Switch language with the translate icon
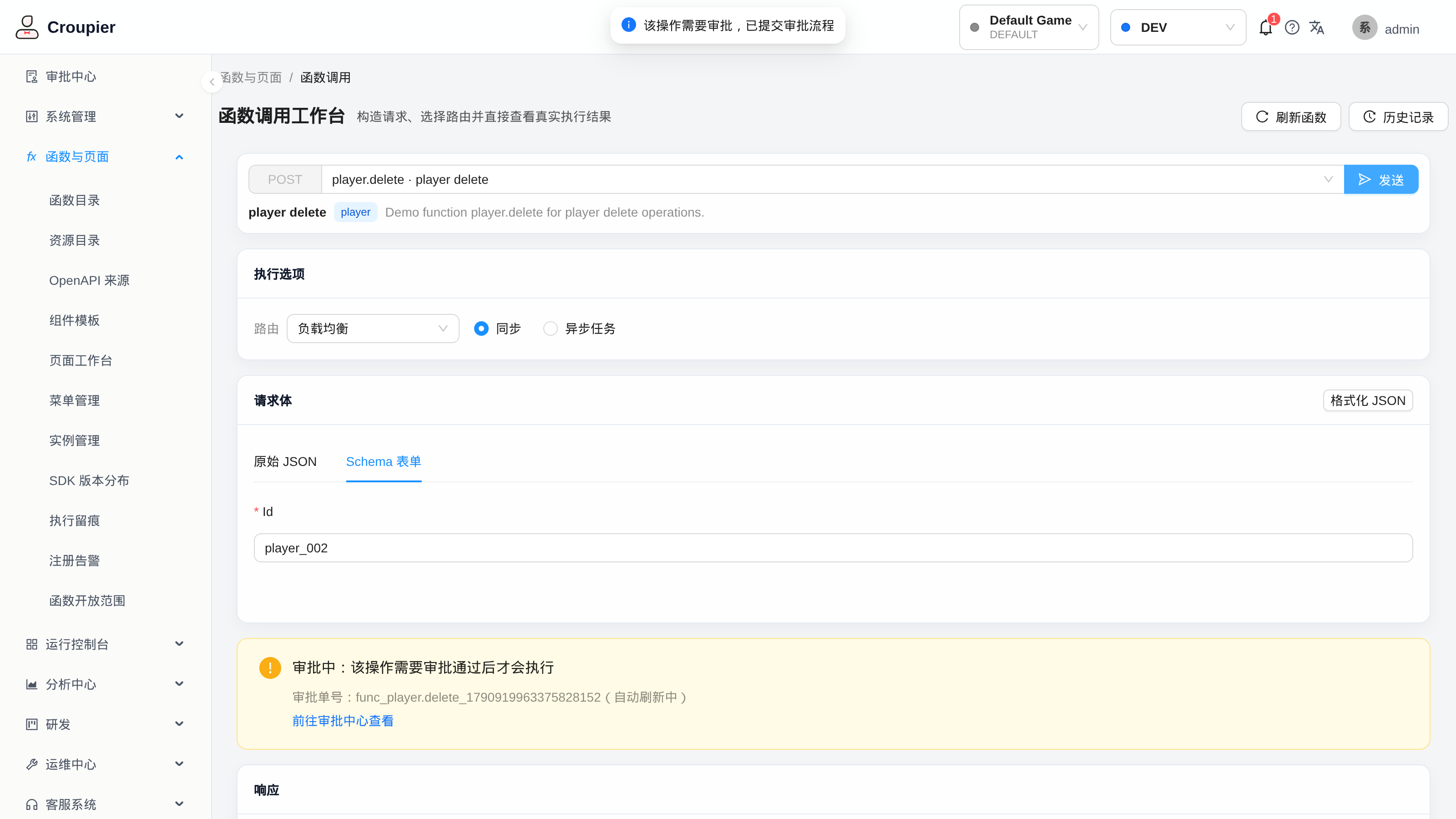Screen dimensions: 1456x819 coord(1317,27)
